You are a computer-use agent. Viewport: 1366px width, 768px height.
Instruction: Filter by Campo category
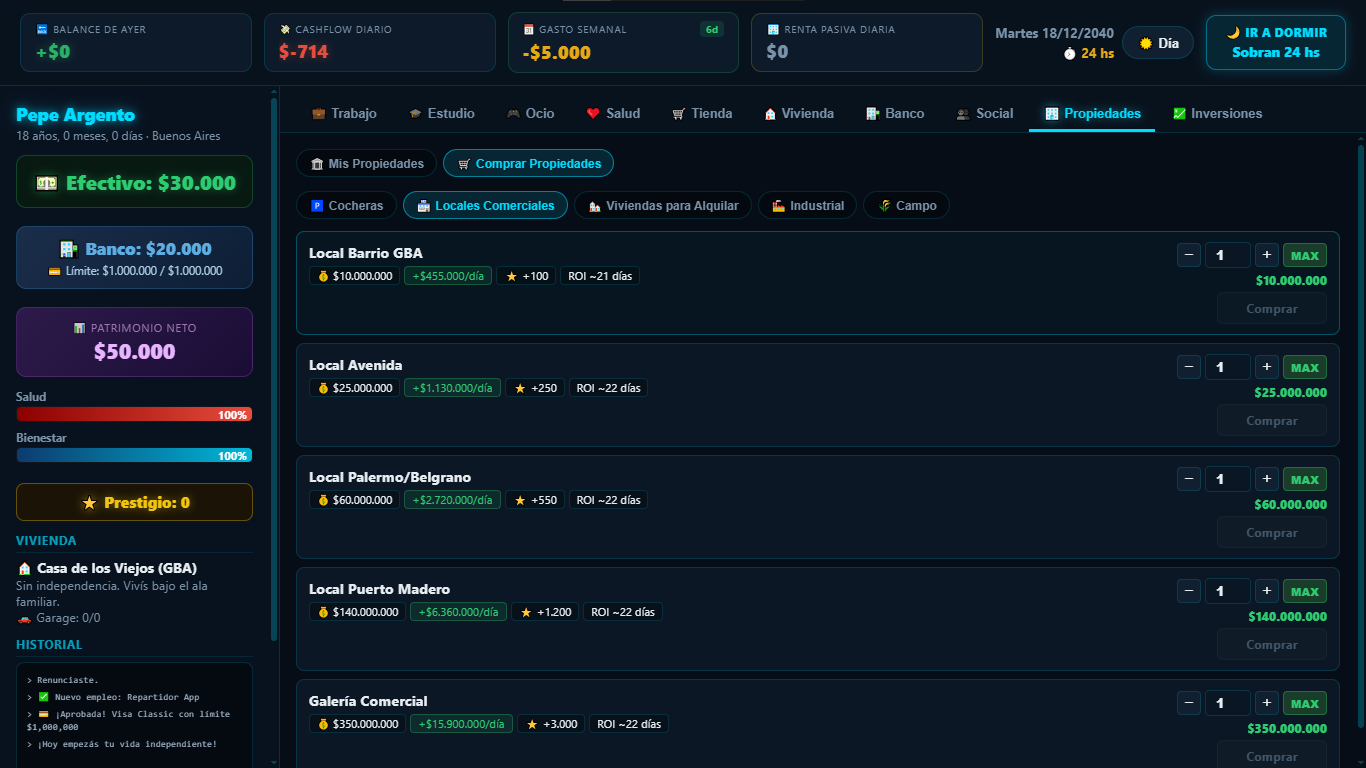(x=906, y=205)
